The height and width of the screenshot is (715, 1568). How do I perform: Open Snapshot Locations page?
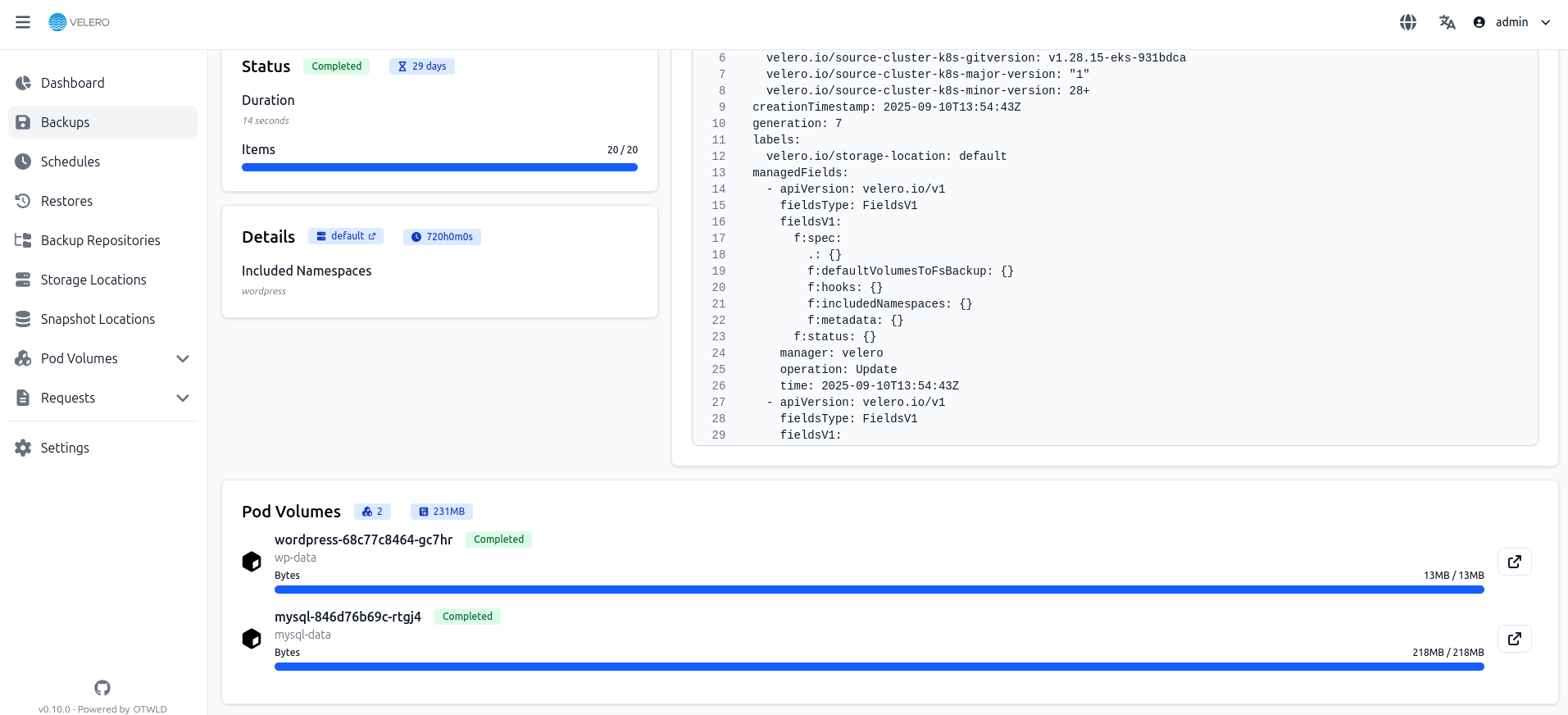[x=98, y=319]
